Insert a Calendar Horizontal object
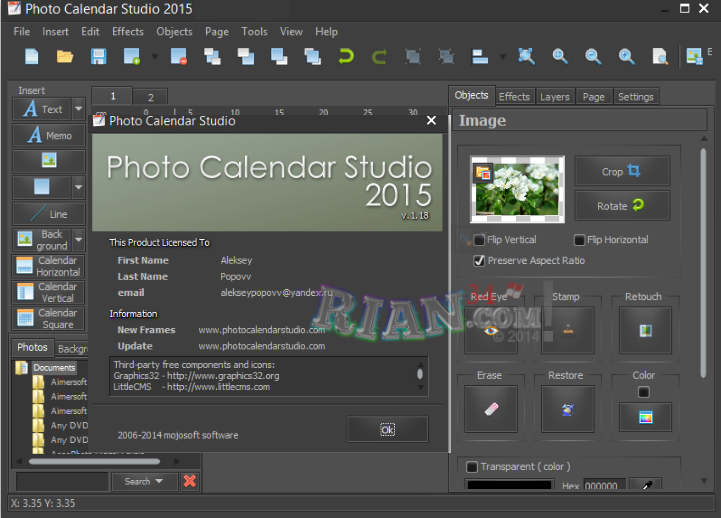The height and width of the screenshot is (518, 721). [49, 266]
